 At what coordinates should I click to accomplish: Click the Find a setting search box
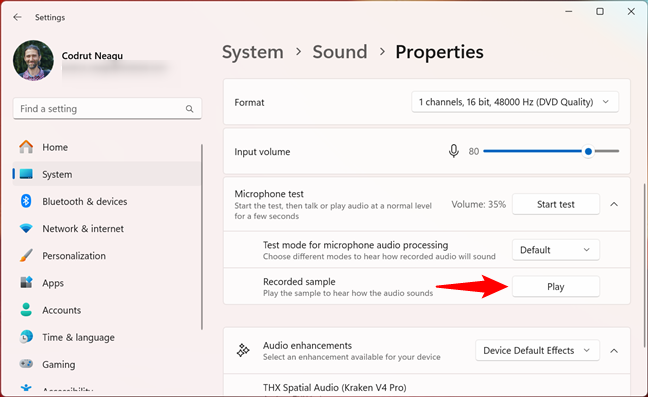(107, 109)
